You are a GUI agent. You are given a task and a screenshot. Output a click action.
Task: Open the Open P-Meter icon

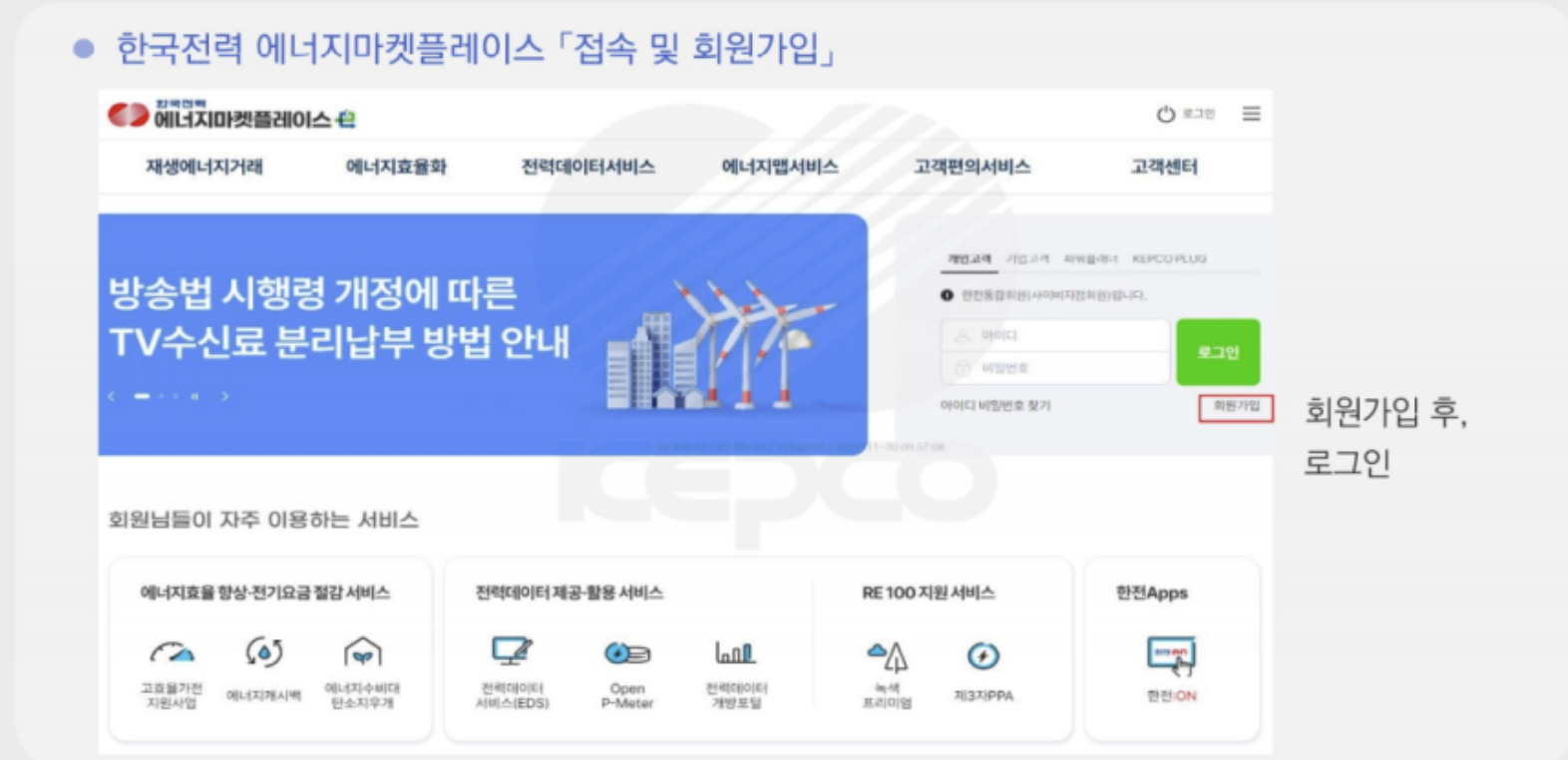(x=626, y=674)
